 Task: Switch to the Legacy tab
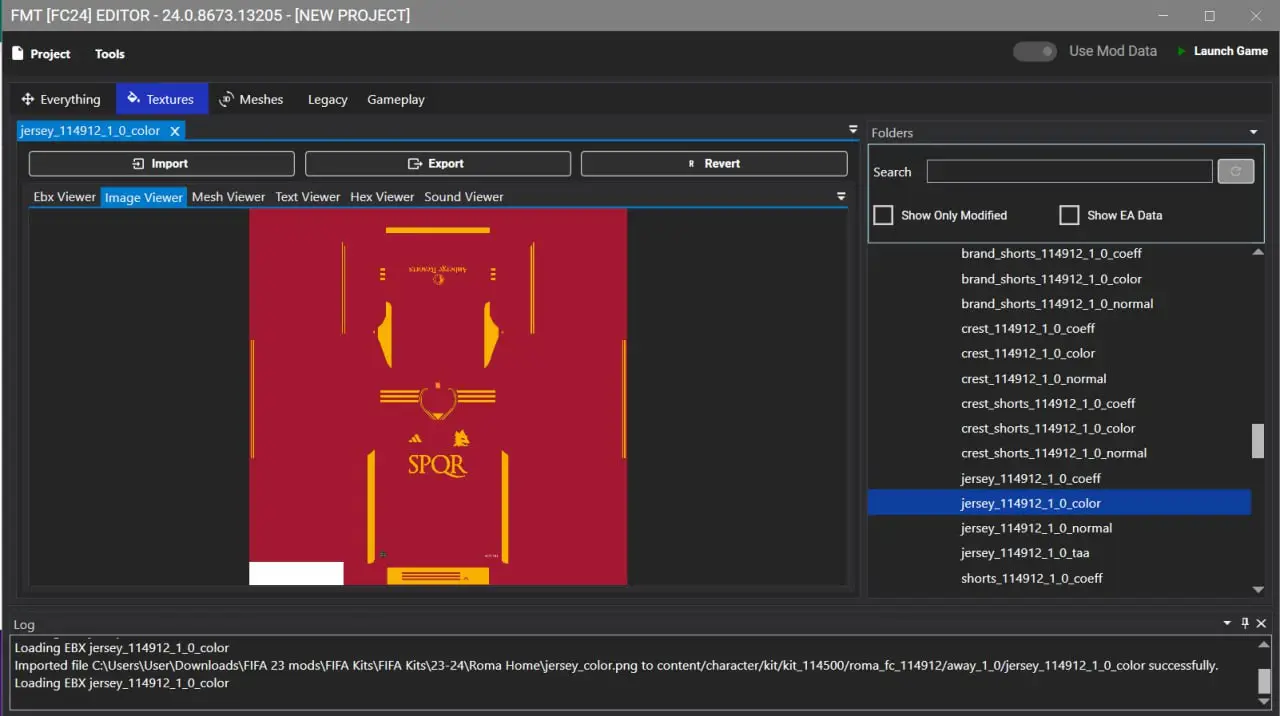point(328,99)
